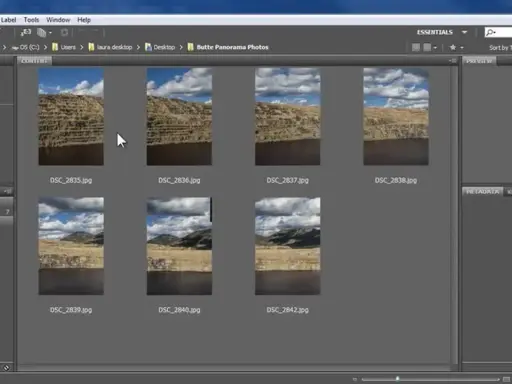This screenshot has height=384, width=512.
Task: Click the thumbnail quality options icon
Action: pyautogui.click(x=427, y=47)
